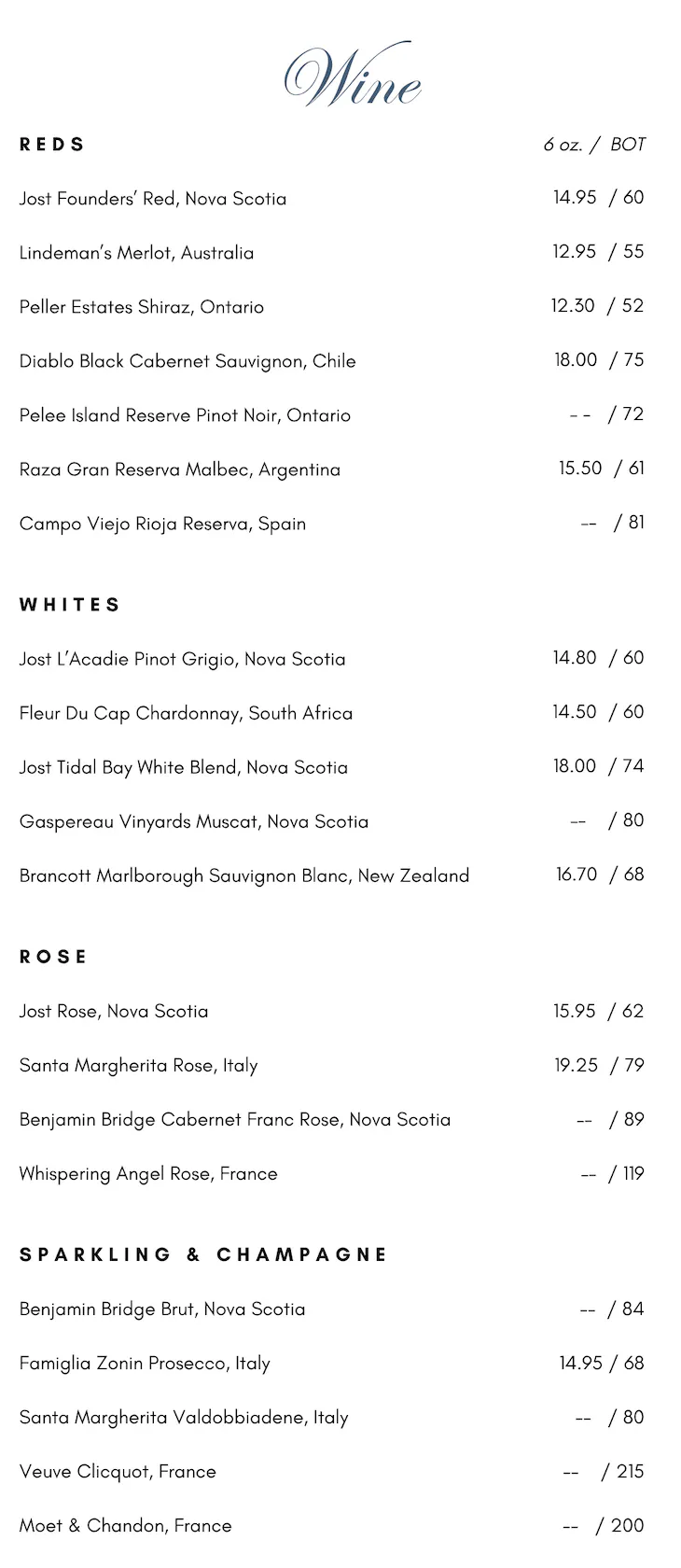Select Fleur Du Cap Chardonnay entry

(x=186, y=713)
